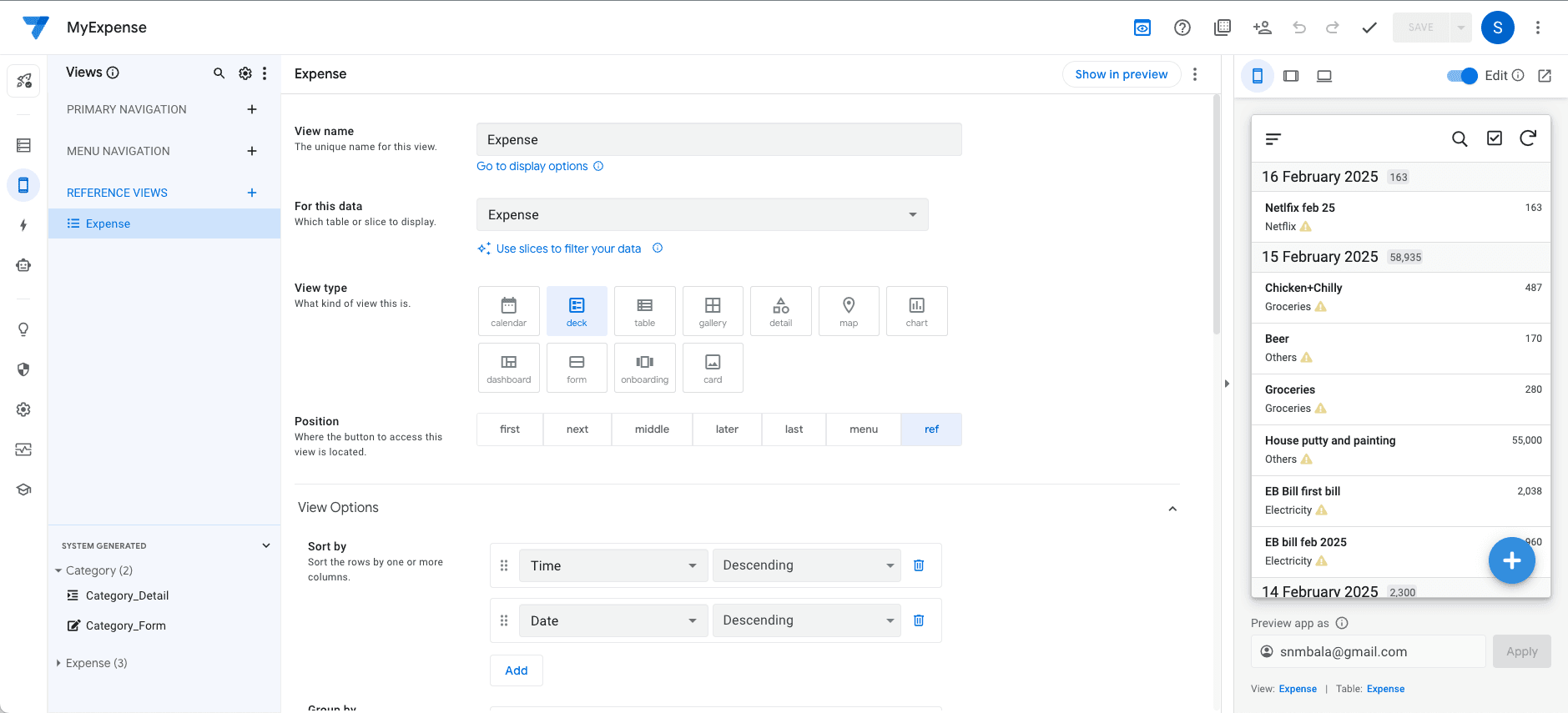Open the help question mark icon
Screen dimensions: 1568x713
pyautogui.click(x=1182, y=28)
